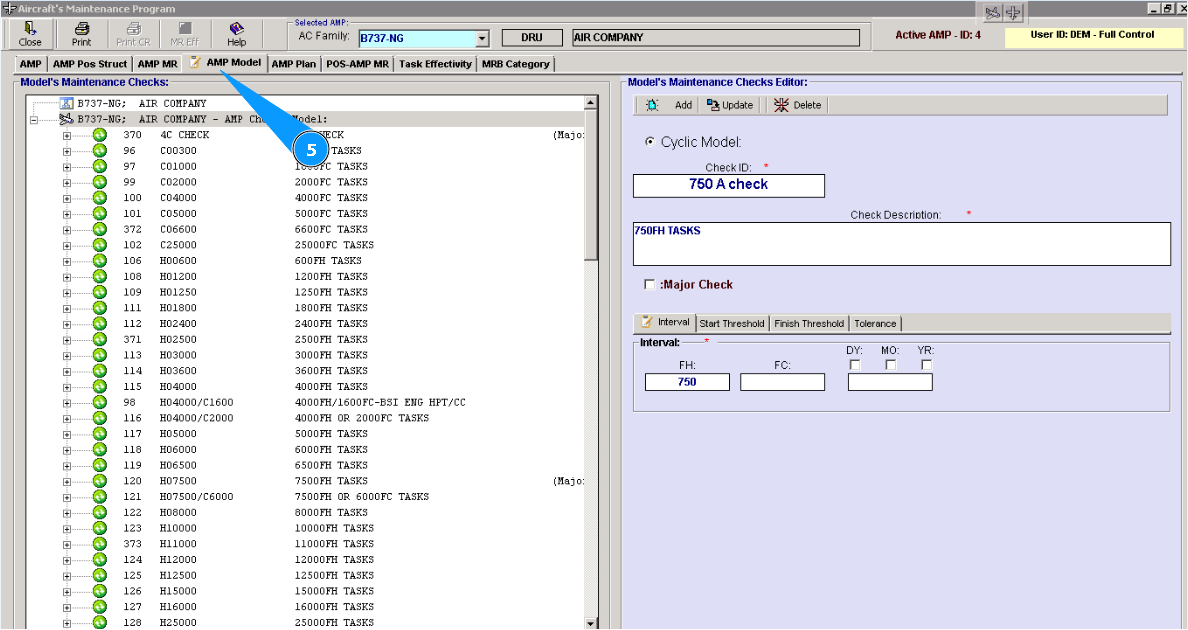Click green icon of H01200 check
Viewport: 1188px width, 630px height.
pyautogui.click(x=99, y=276)
